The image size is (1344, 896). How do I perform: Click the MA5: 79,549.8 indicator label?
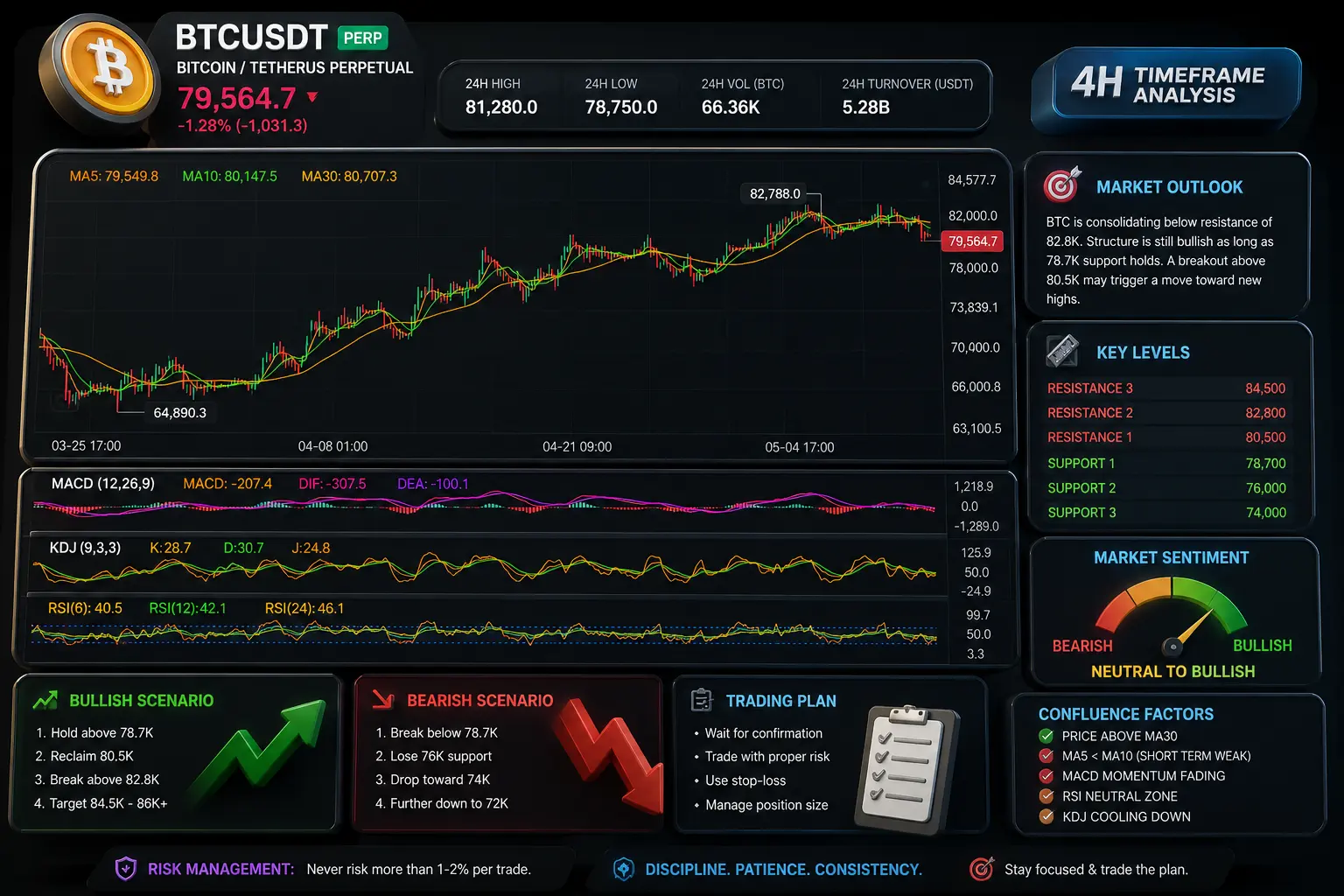(x=114, y=176)
